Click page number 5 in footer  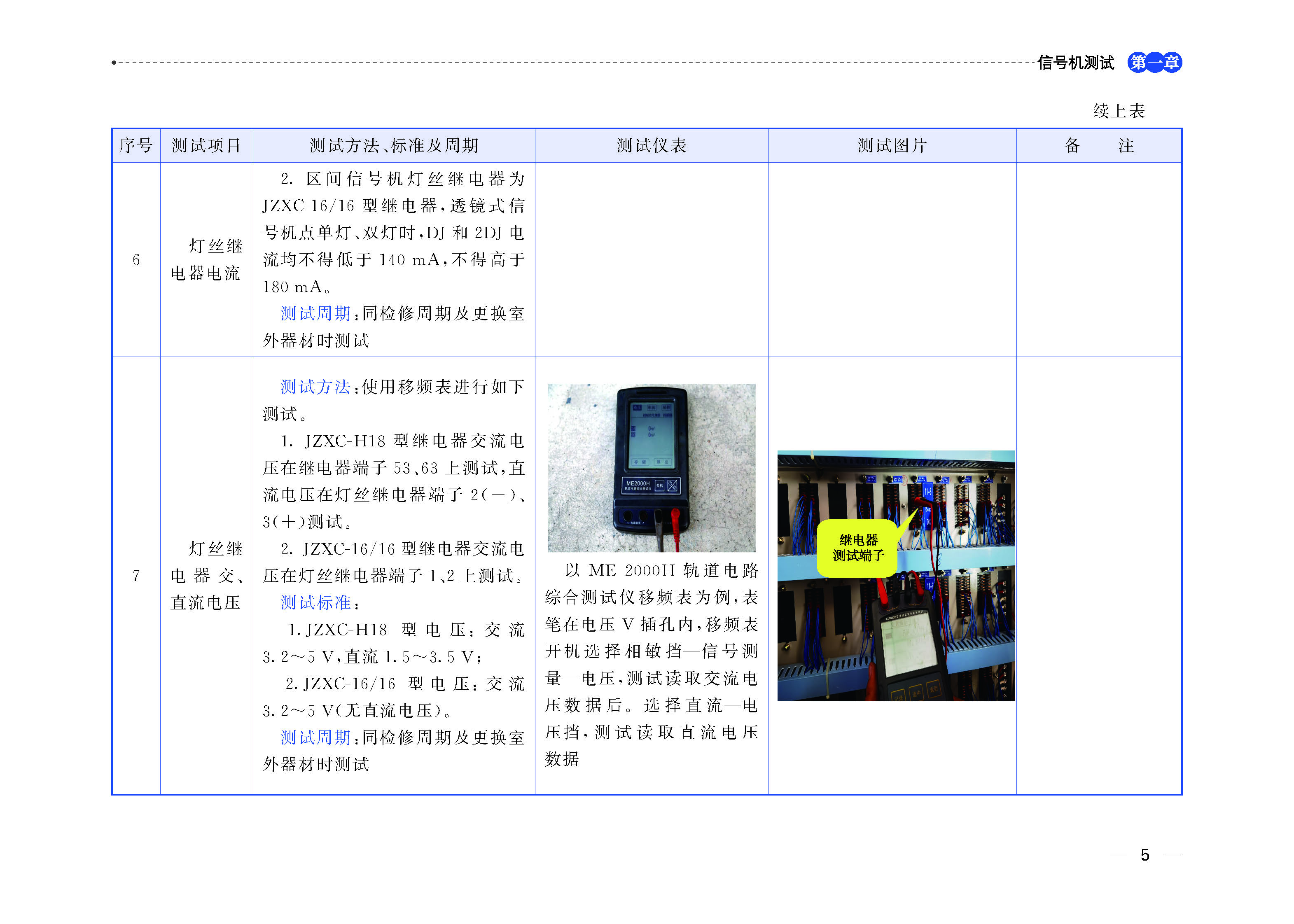1145,854
